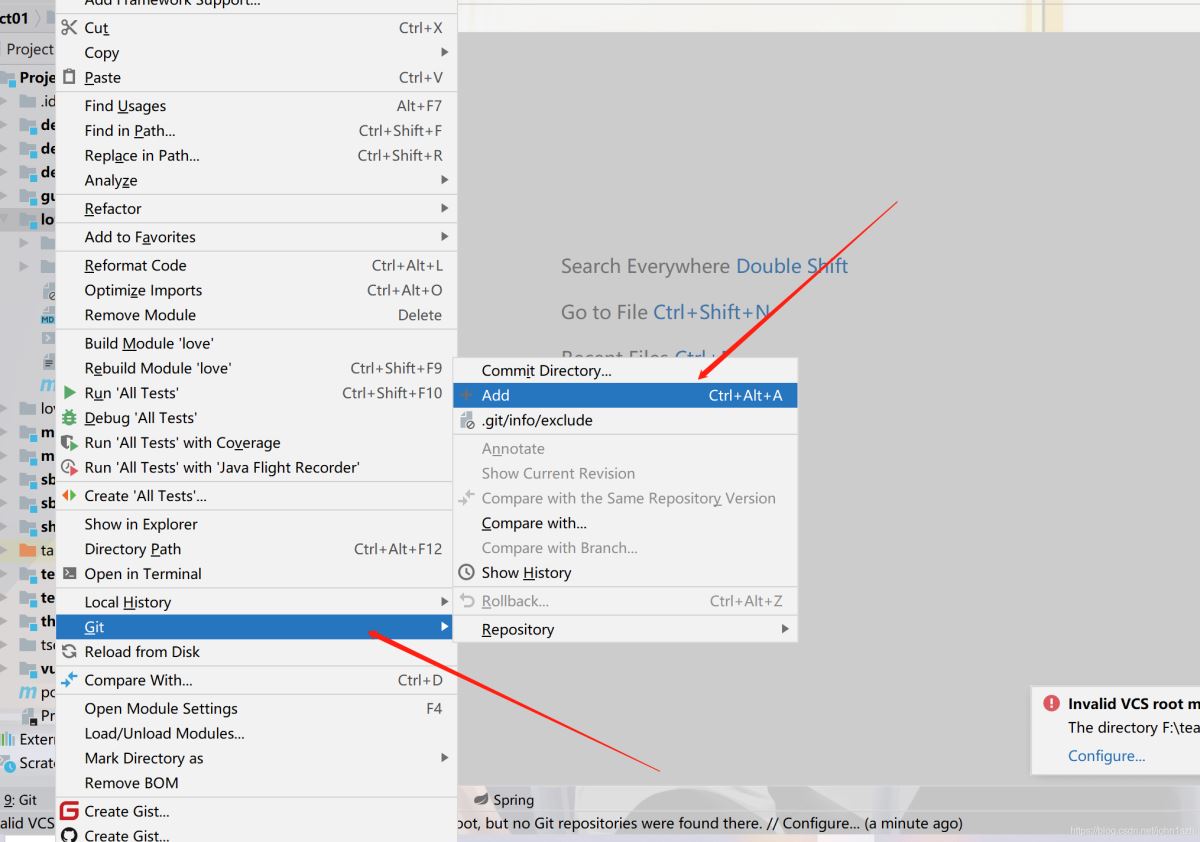Click the Debug 'All Tests' bug icon
The height and width of the screenshot is (842, 1200).
pyautogui.click(x=69, y=418)
